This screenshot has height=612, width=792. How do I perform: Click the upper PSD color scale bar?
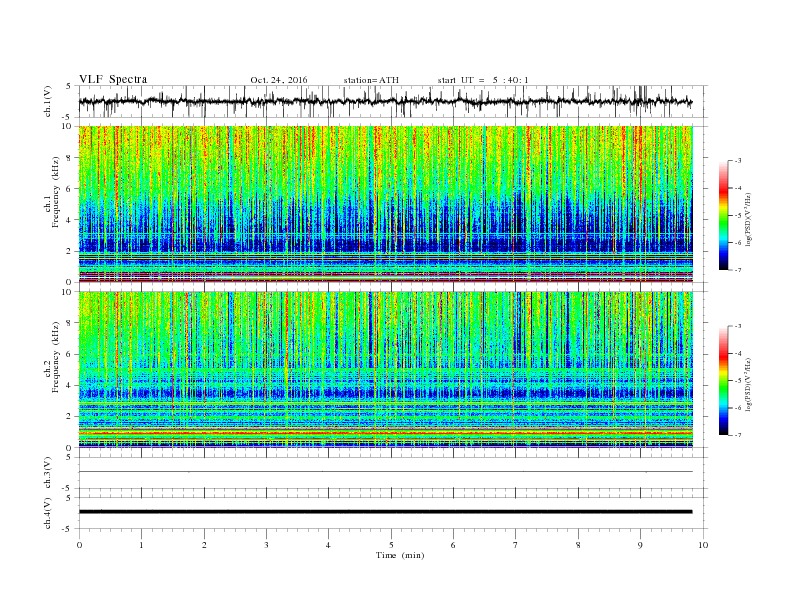click(x=723, y=215)
